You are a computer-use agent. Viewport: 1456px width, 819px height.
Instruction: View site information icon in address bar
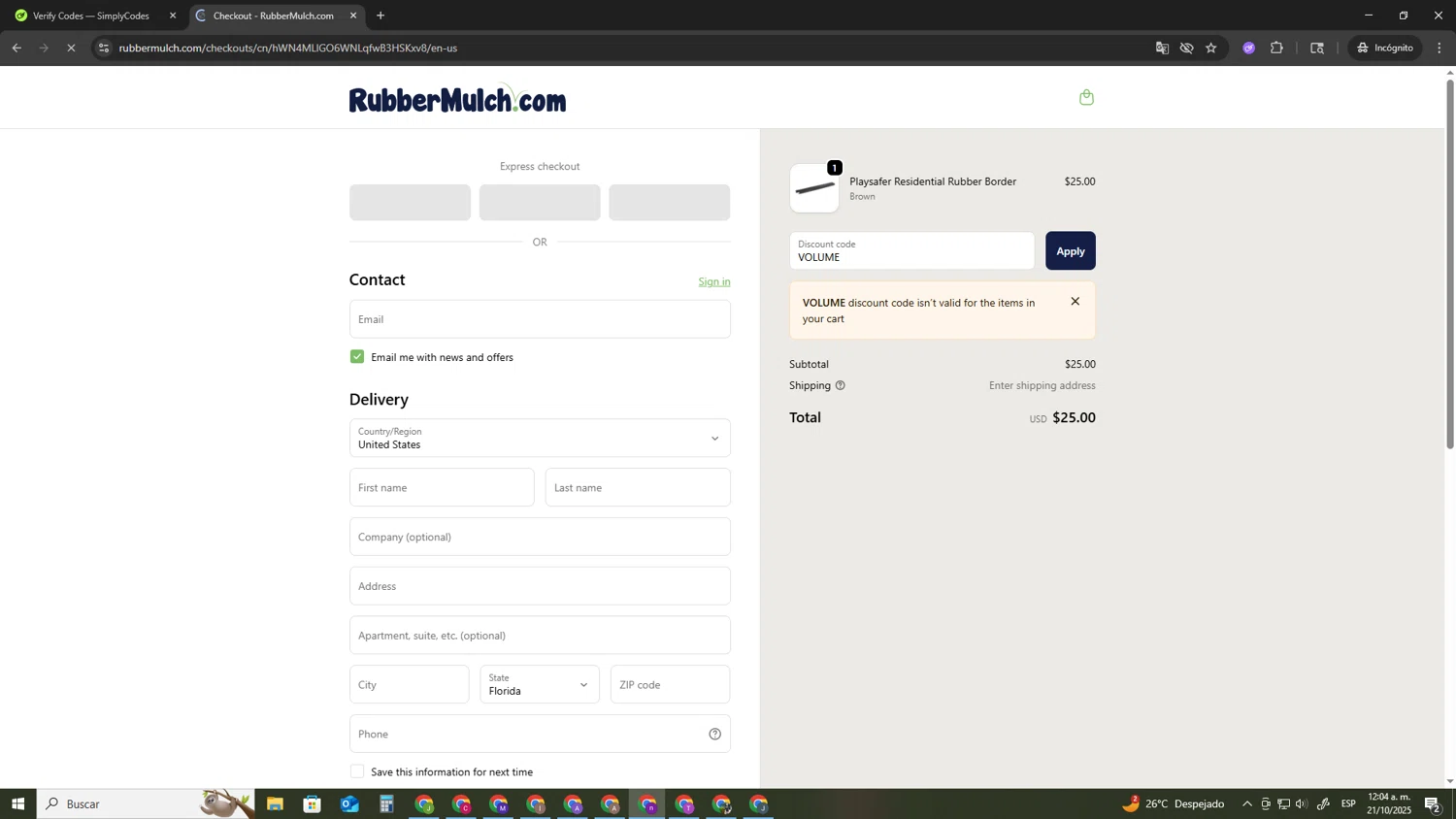(x=104, y=48)
